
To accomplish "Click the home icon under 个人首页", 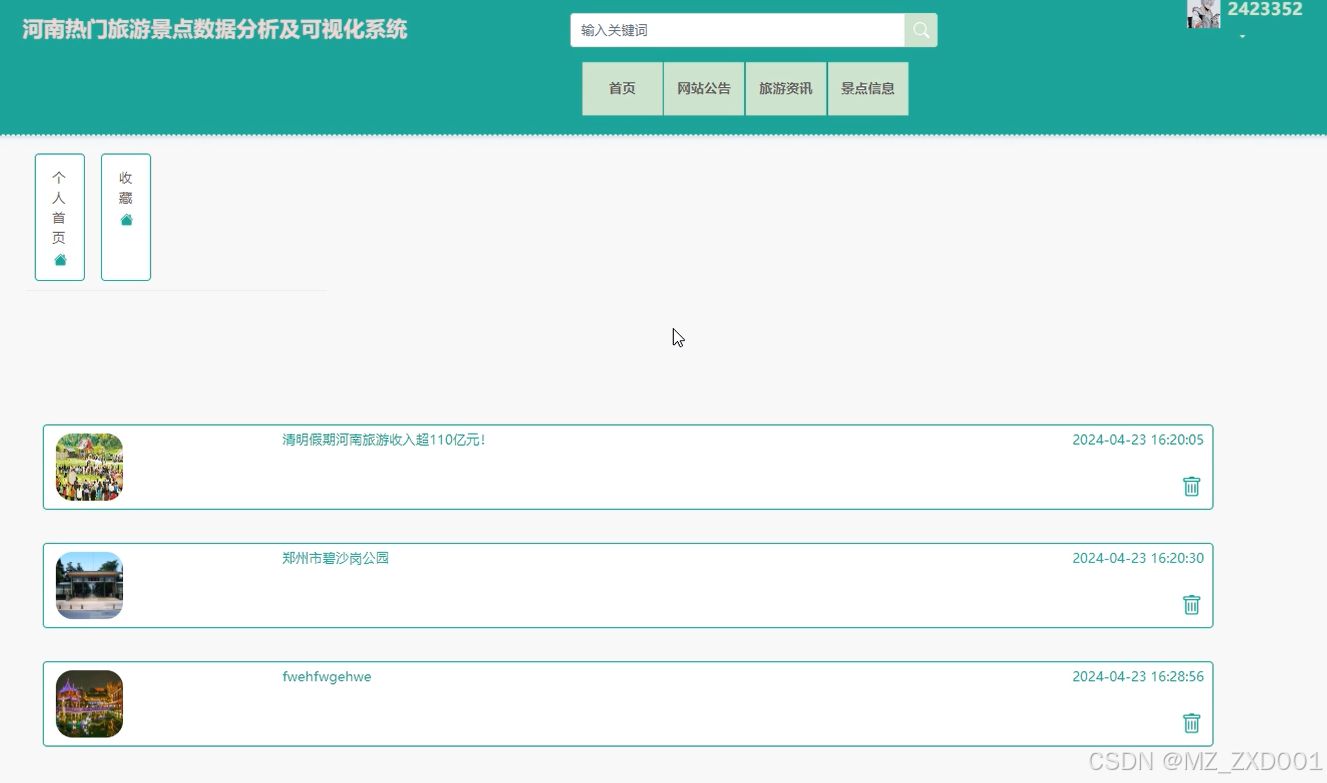I will pyautogui.click(x=60, y=260).
